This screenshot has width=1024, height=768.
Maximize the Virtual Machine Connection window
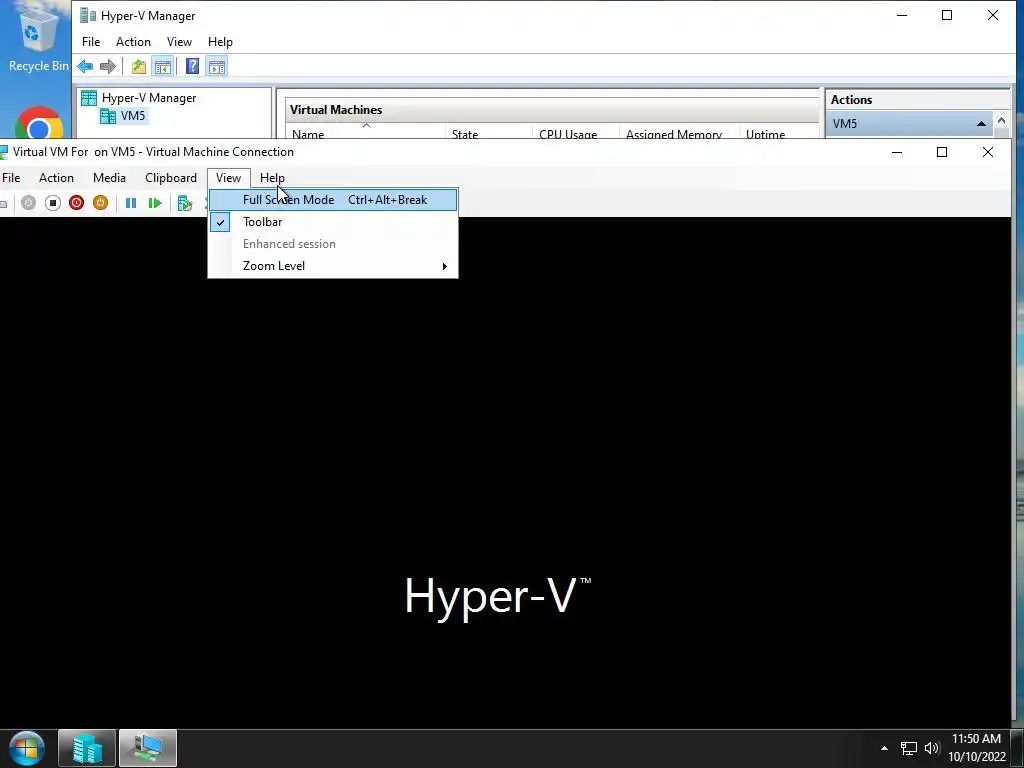coord(942,152)
